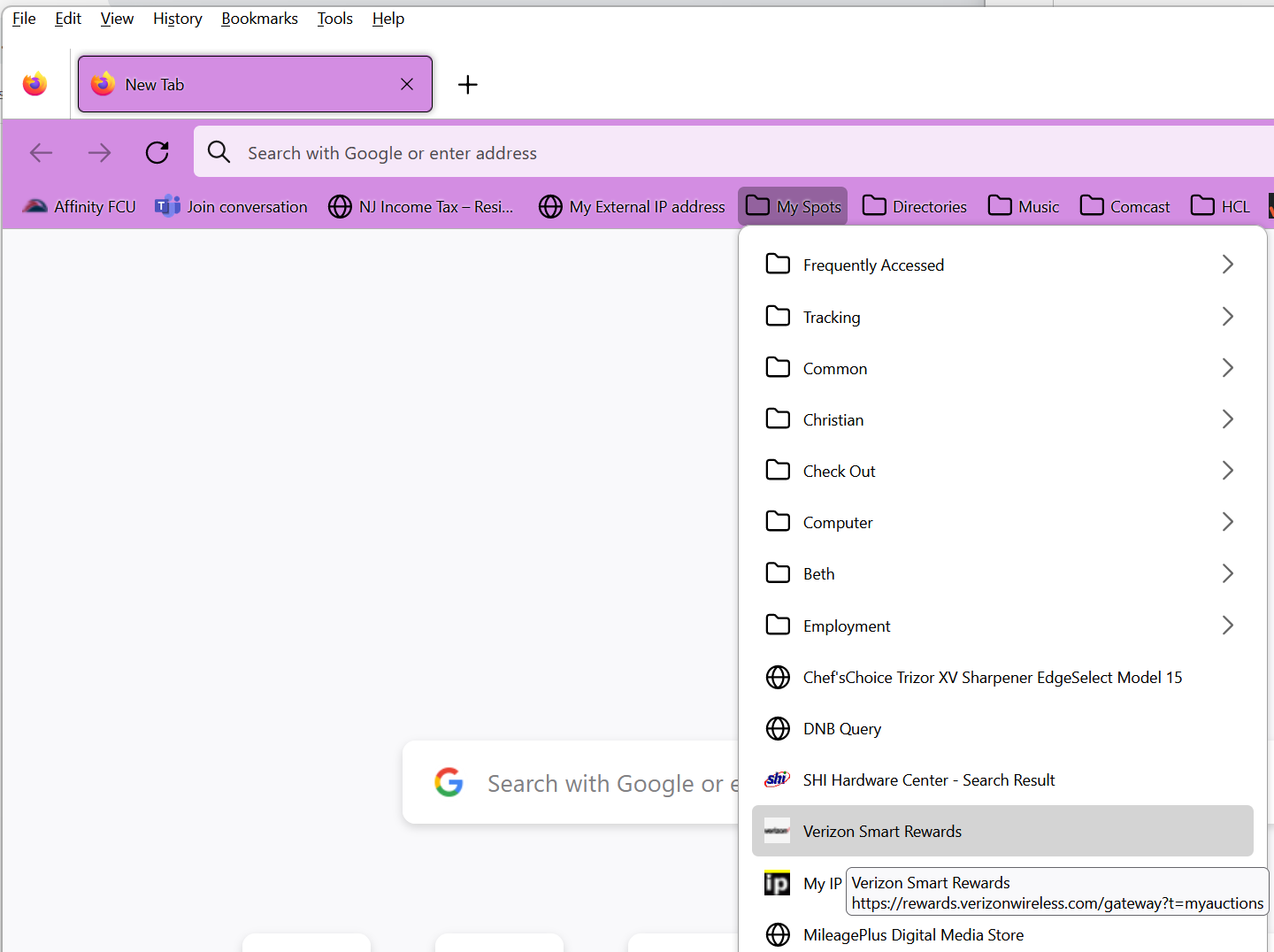Open the SHI Hardware Center bookmark via its logo

(x=777, y=779)
